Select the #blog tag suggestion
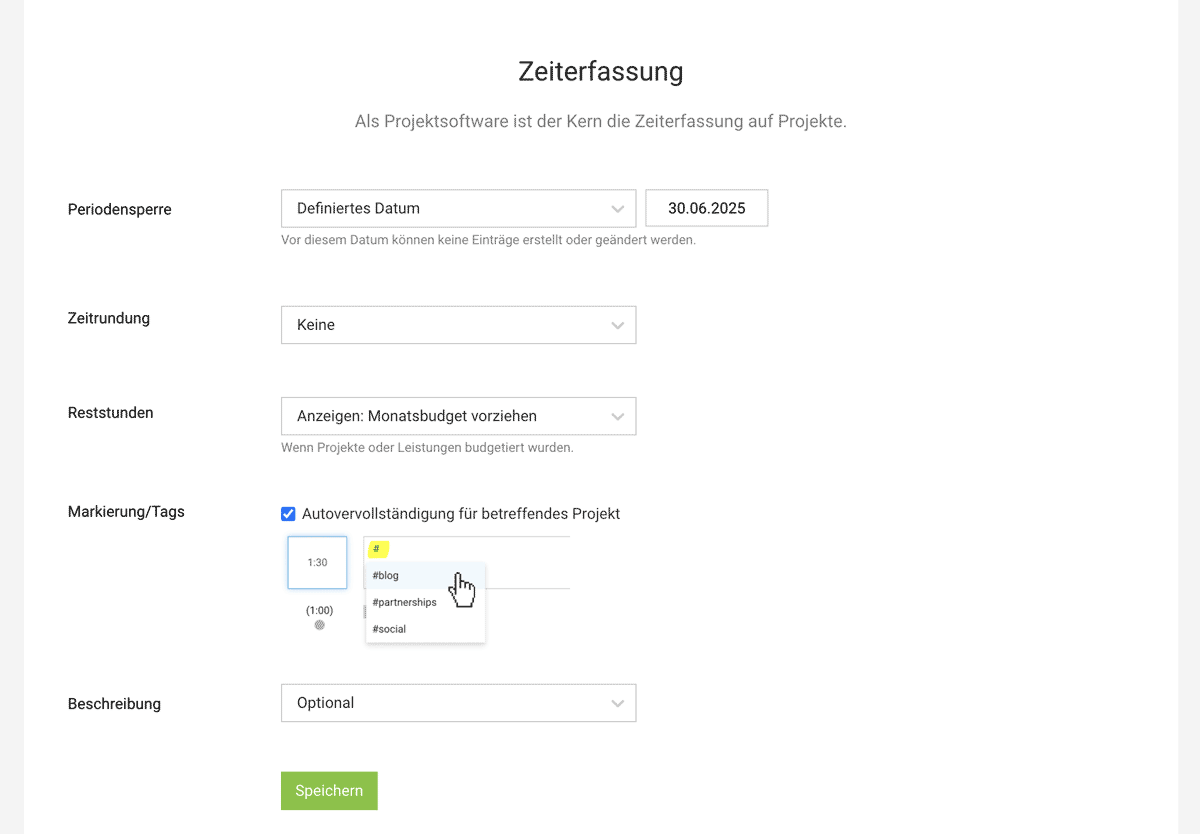The image size is (1200, 834). pyautogui.click(x=385, y=575)
